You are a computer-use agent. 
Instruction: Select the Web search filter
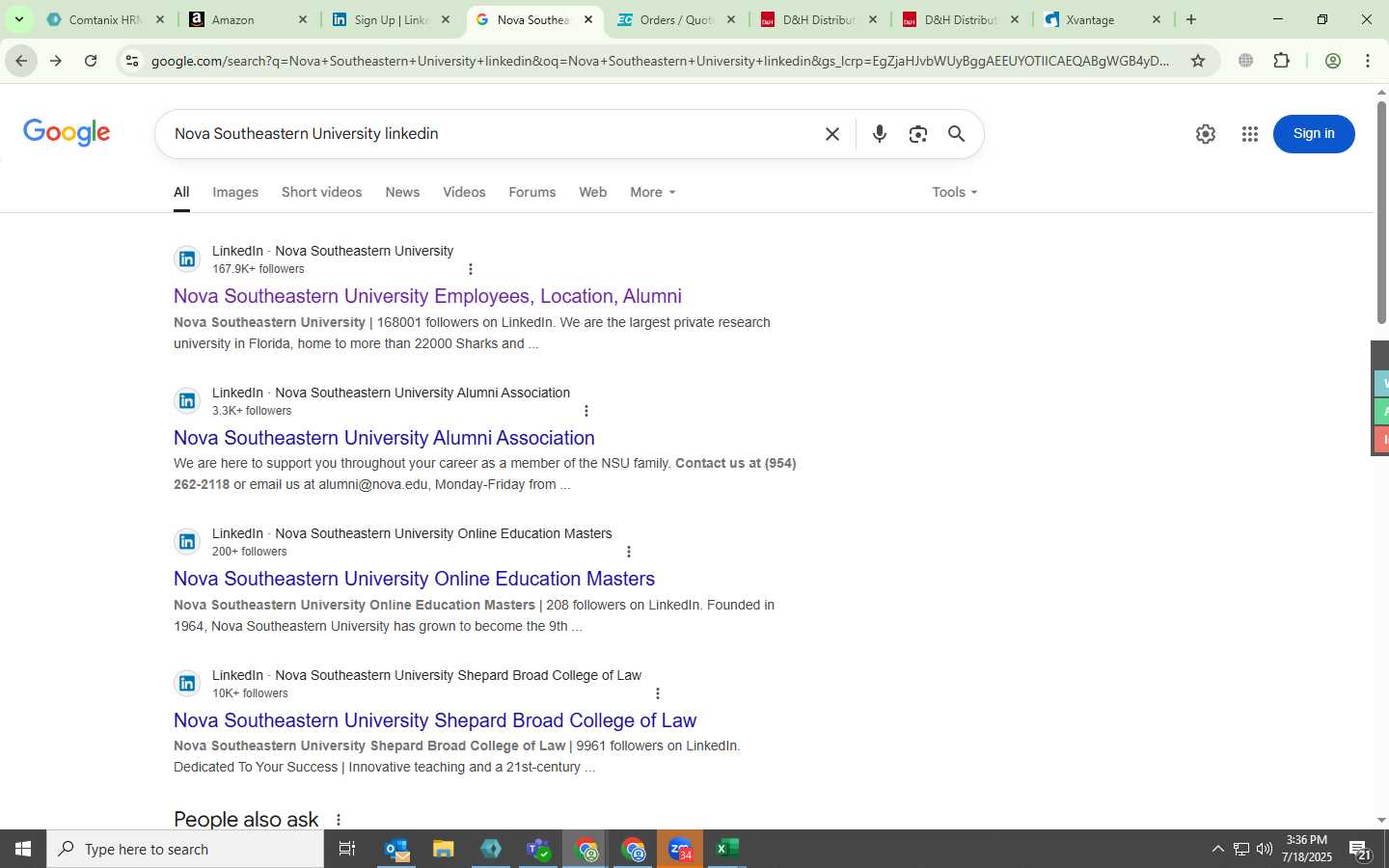pyautogui.click(x=592, y=192)
